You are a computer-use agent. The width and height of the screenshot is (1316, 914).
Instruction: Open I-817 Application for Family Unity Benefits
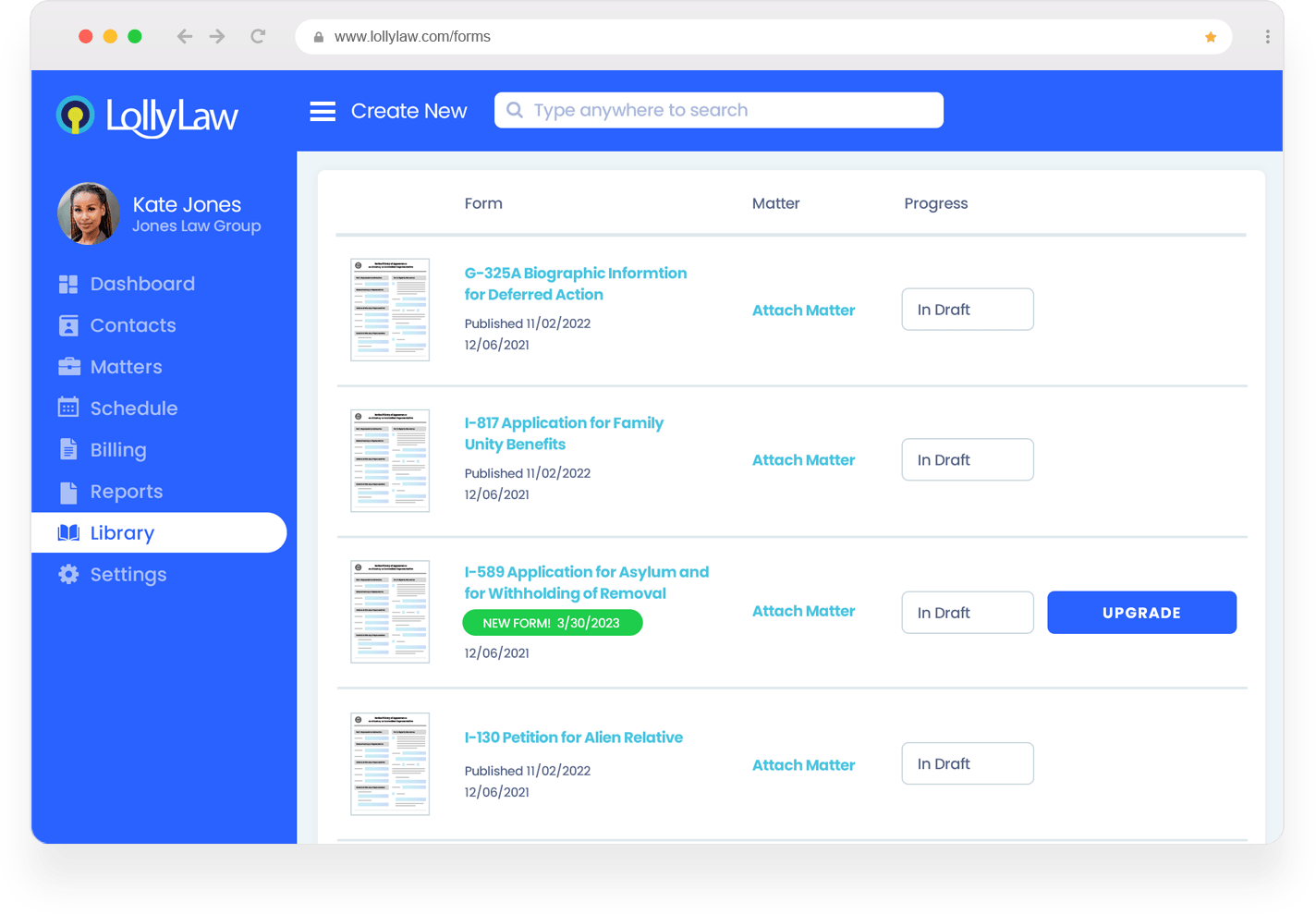564,433
